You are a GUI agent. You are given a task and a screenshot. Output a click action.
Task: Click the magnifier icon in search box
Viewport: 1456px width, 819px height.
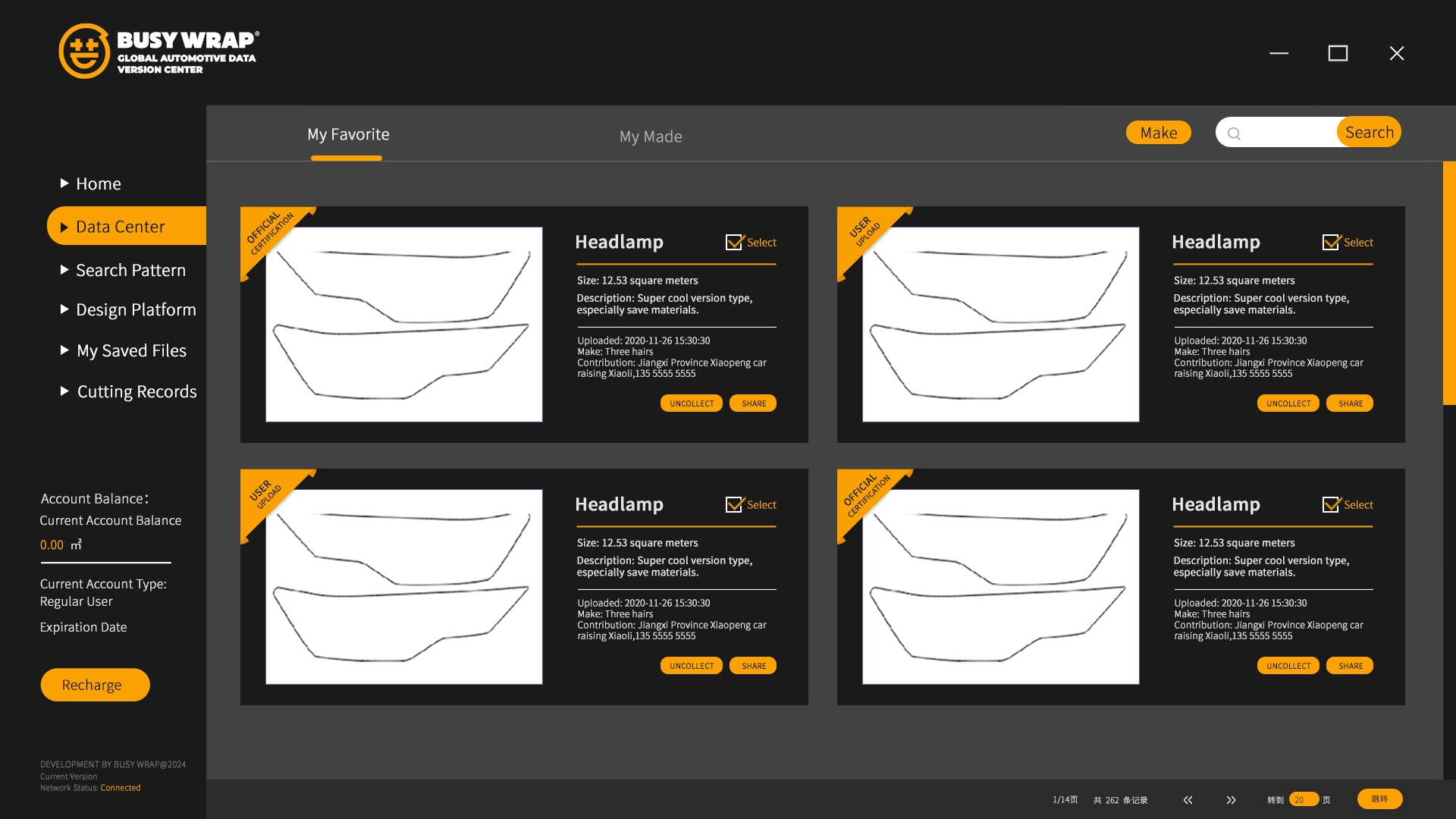coord(1234,133)
